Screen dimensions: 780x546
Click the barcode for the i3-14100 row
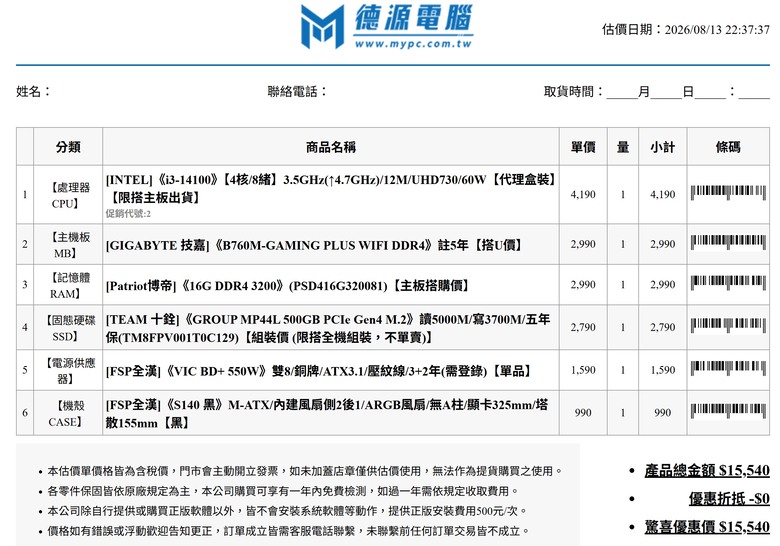click(728, 192)
